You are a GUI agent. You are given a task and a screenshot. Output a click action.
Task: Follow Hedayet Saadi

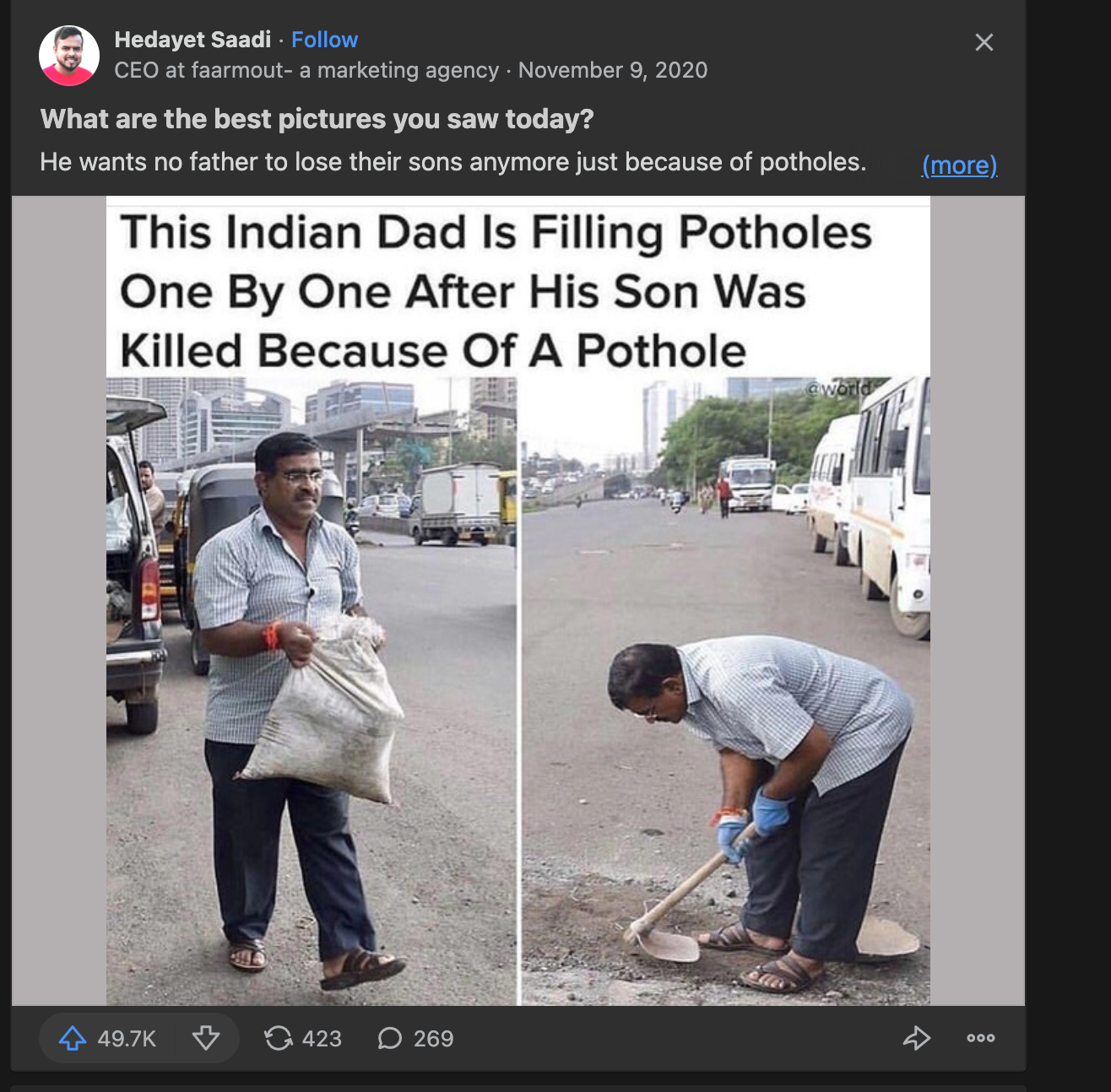pos(324,40)
